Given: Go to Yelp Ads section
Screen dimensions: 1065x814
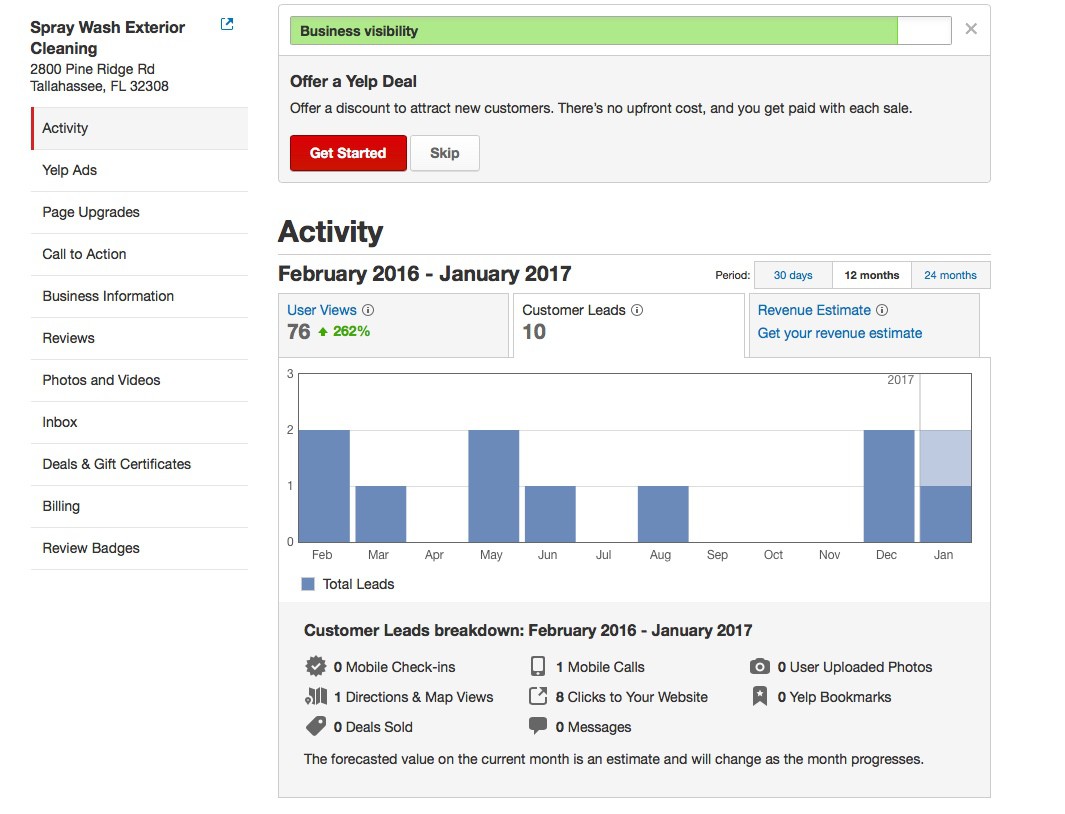Looking at the screenshot, I should 139,171.
